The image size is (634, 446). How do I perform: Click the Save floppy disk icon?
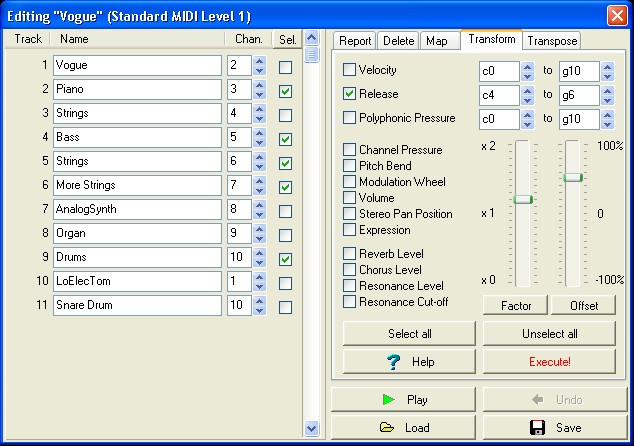tap(537, 428)
